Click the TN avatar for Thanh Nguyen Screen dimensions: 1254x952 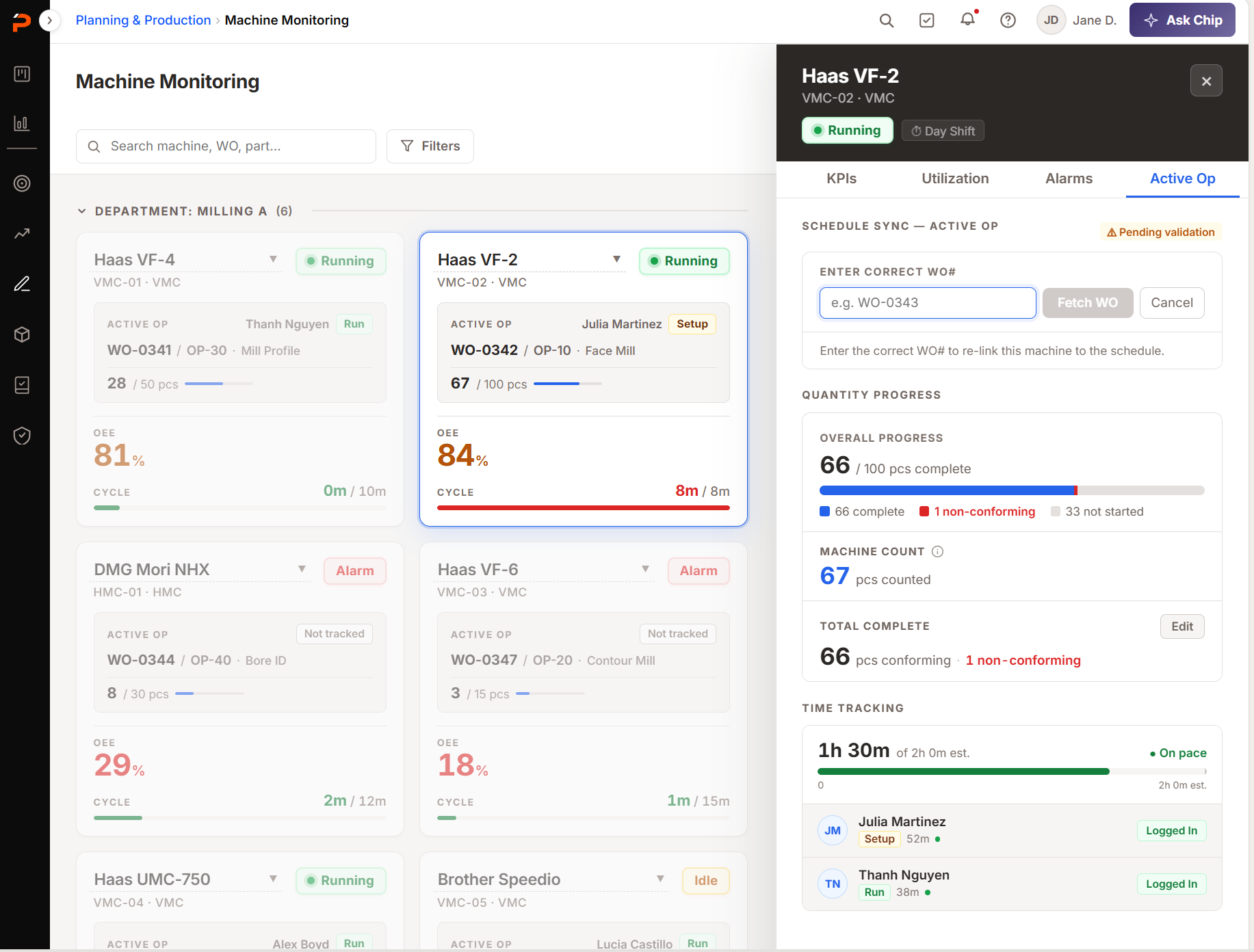833,884
